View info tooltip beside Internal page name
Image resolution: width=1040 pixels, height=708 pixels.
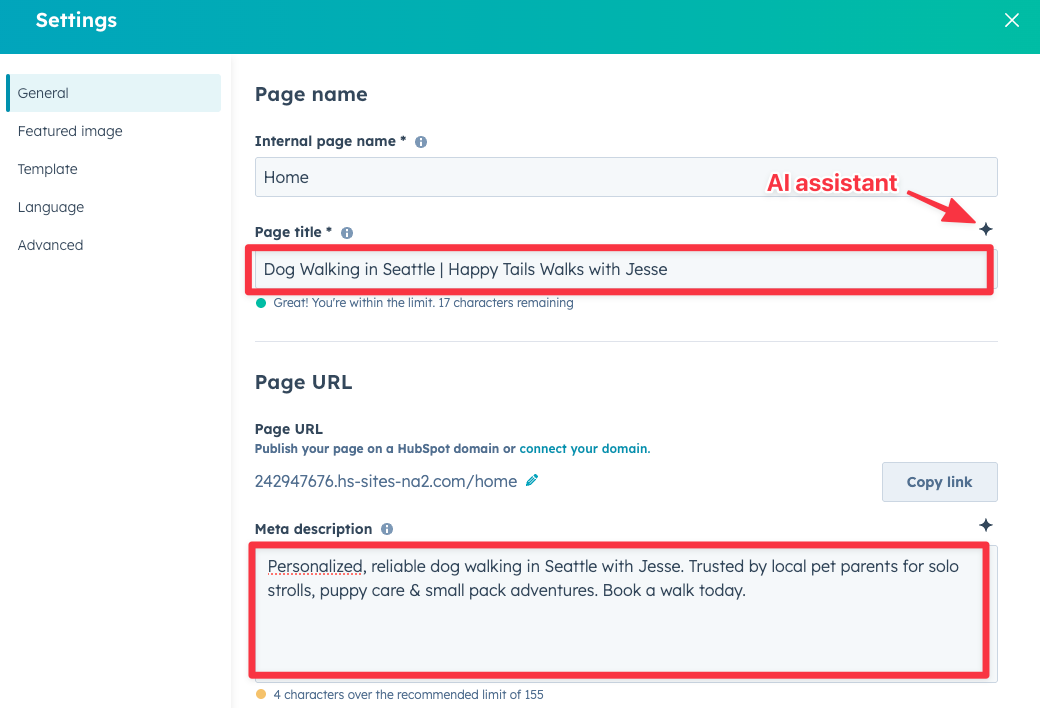click(x=420, y=141)
